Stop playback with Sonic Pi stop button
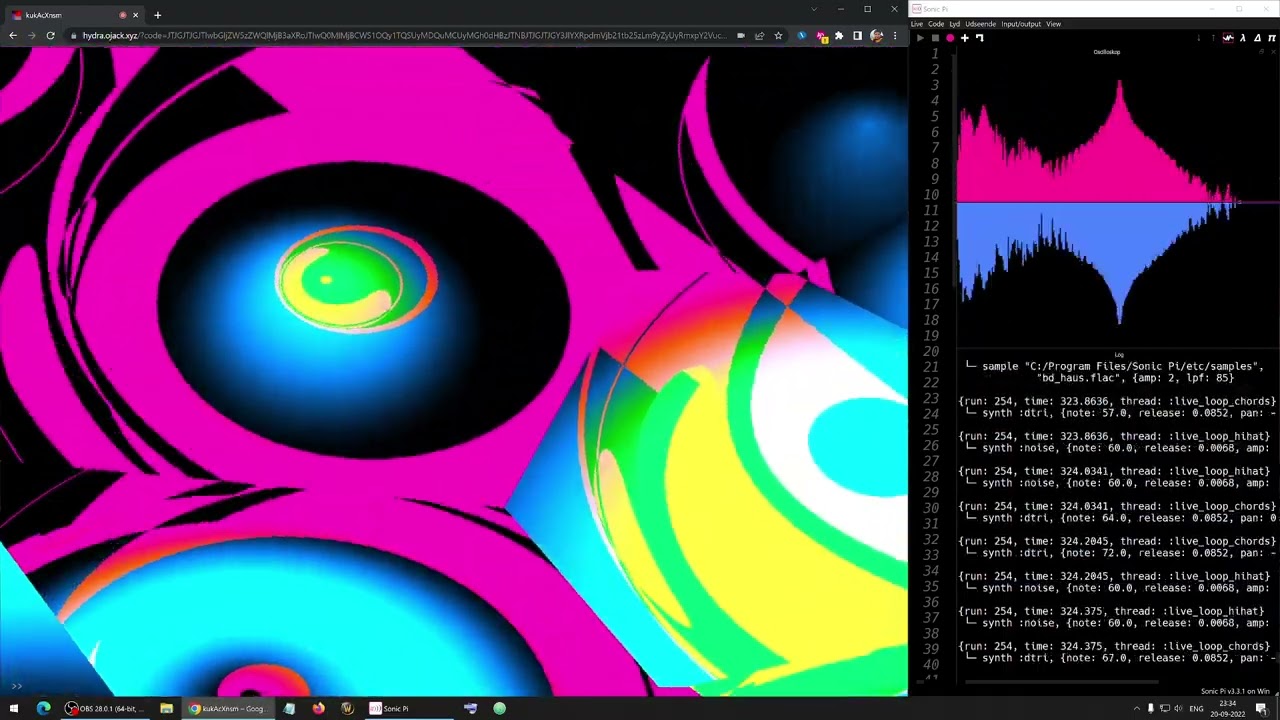 [935, 38]
